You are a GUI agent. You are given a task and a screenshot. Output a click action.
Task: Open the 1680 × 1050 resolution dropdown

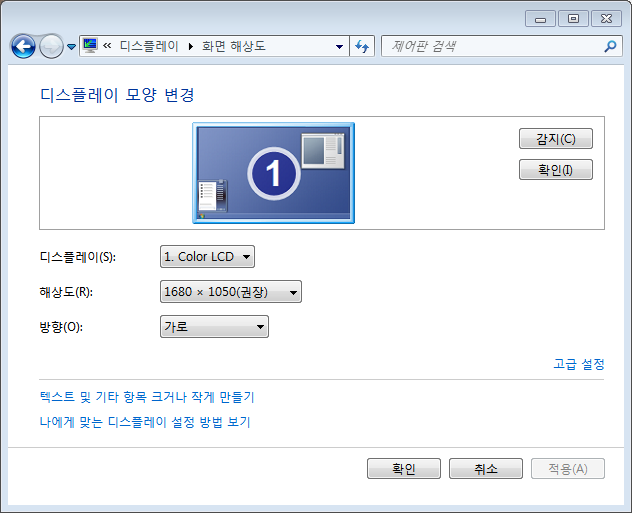pos(231,292)
